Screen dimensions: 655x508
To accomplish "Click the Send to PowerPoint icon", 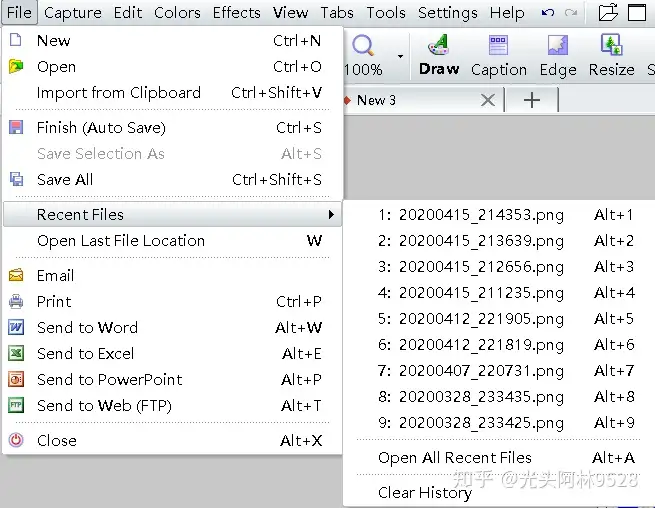I will pos(16,379).
